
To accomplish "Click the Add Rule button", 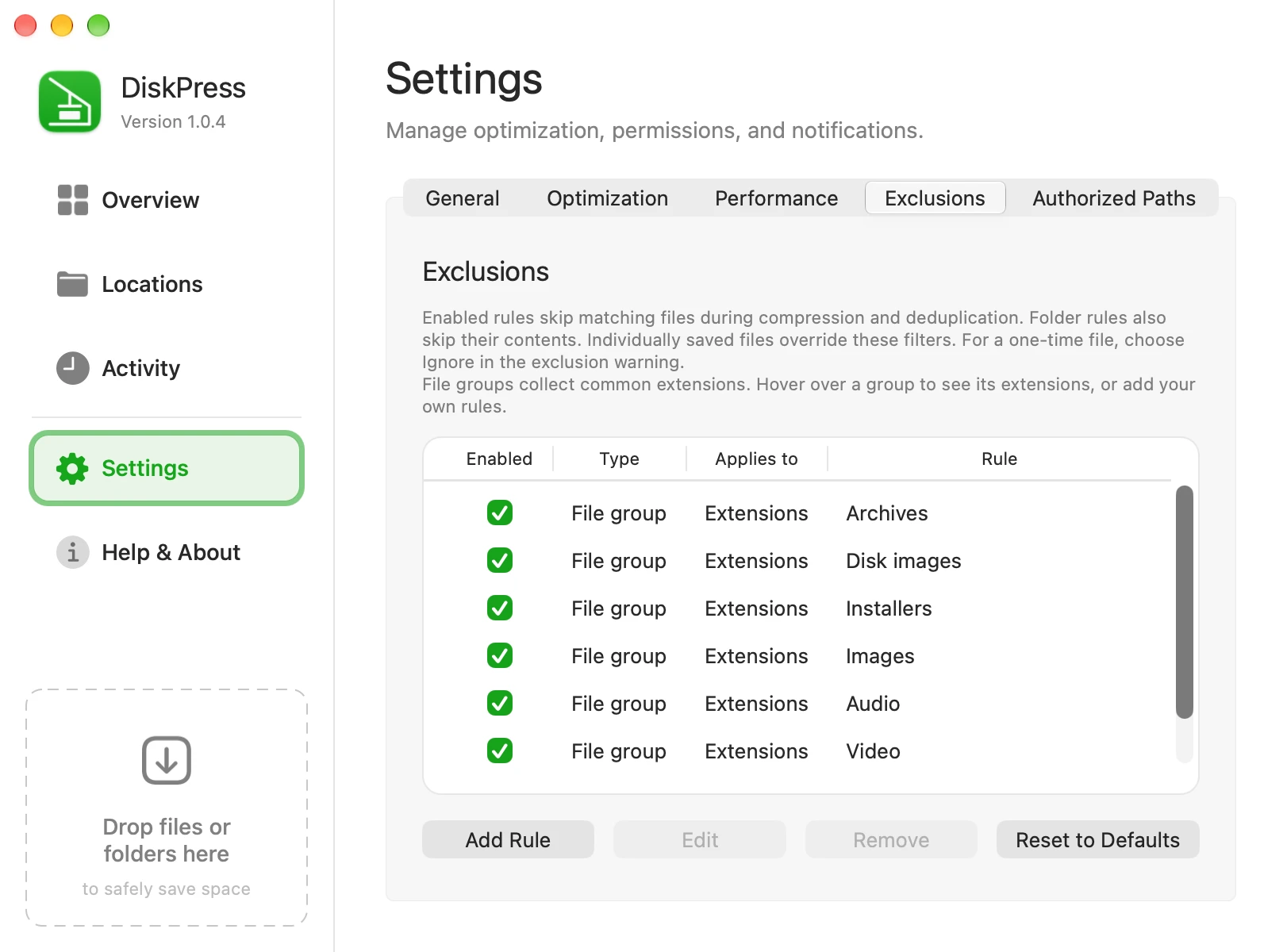I will [x=508, y=839].
